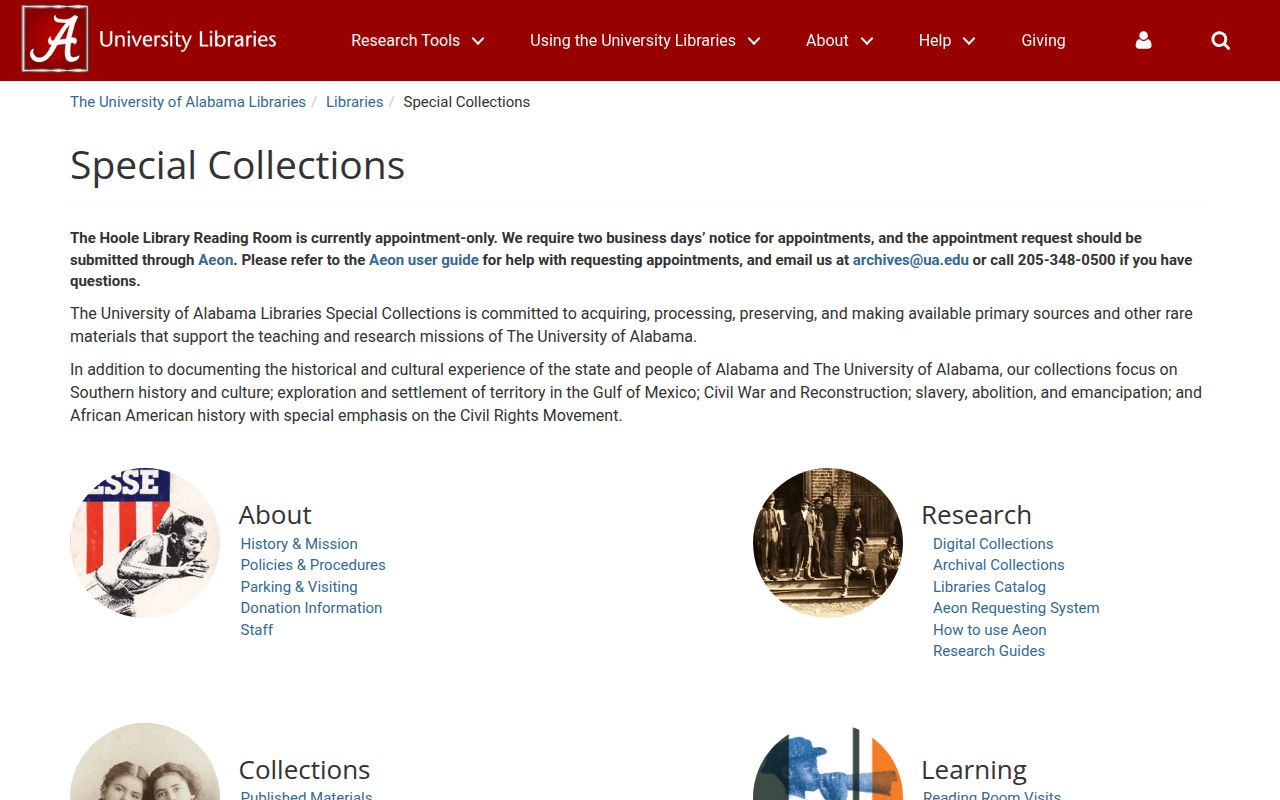
Task: Open Research Guides link
Action: [x=989, y=651]
